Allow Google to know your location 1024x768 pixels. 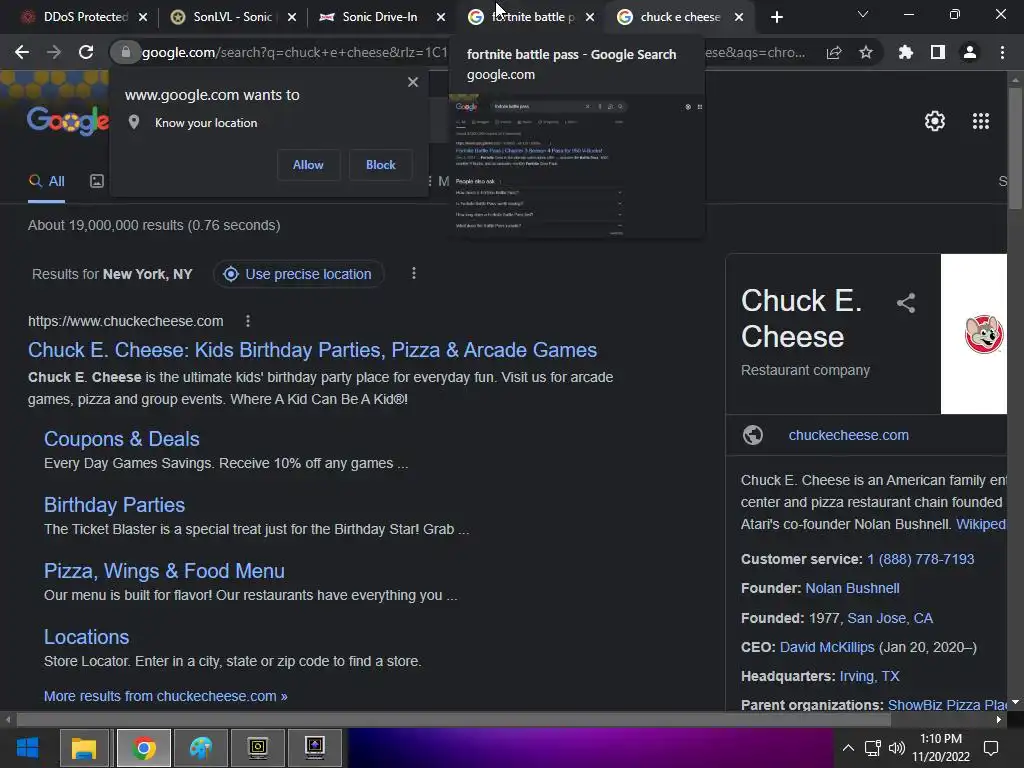308,165
